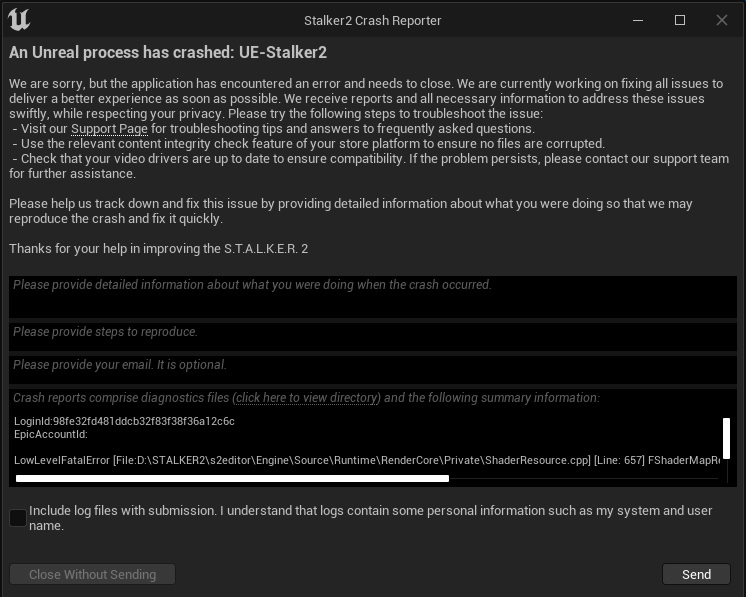Screen dimensions: 746x597
Task: Choose Close Without Sending
Action: pos(92,574)
